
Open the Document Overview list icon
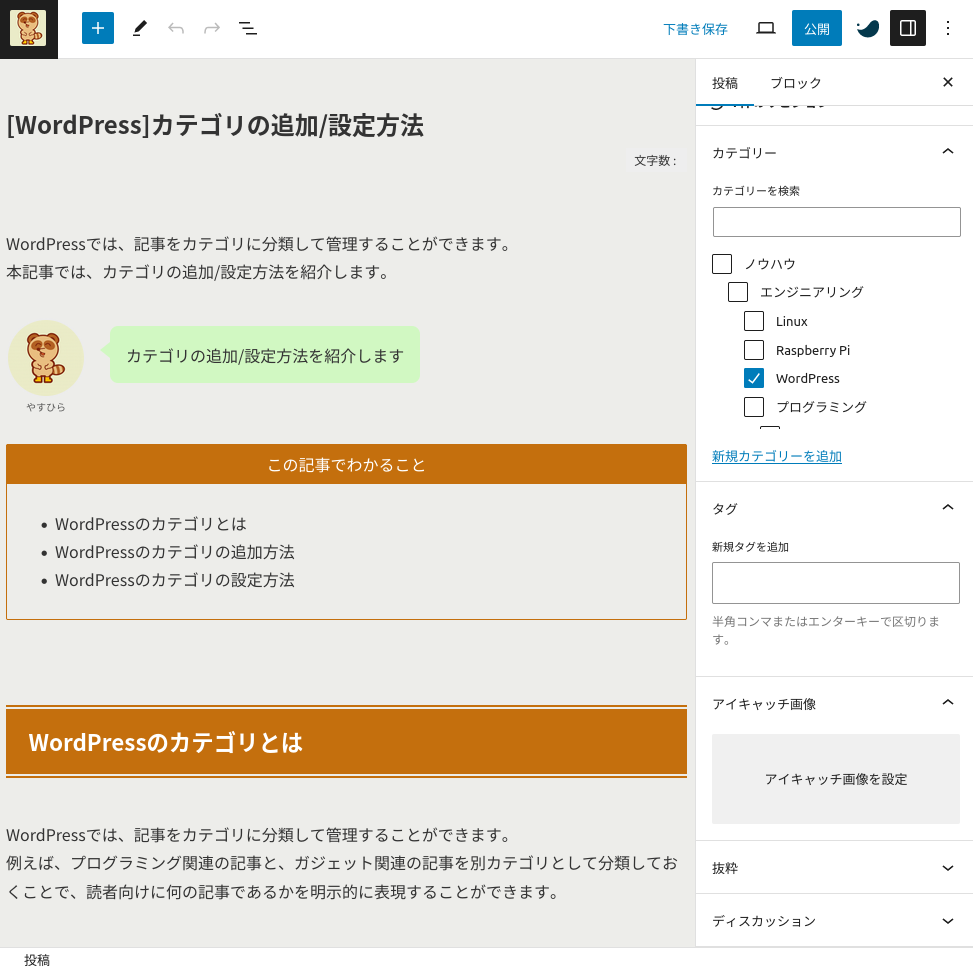pyautogui.click(x=248, y=29)
